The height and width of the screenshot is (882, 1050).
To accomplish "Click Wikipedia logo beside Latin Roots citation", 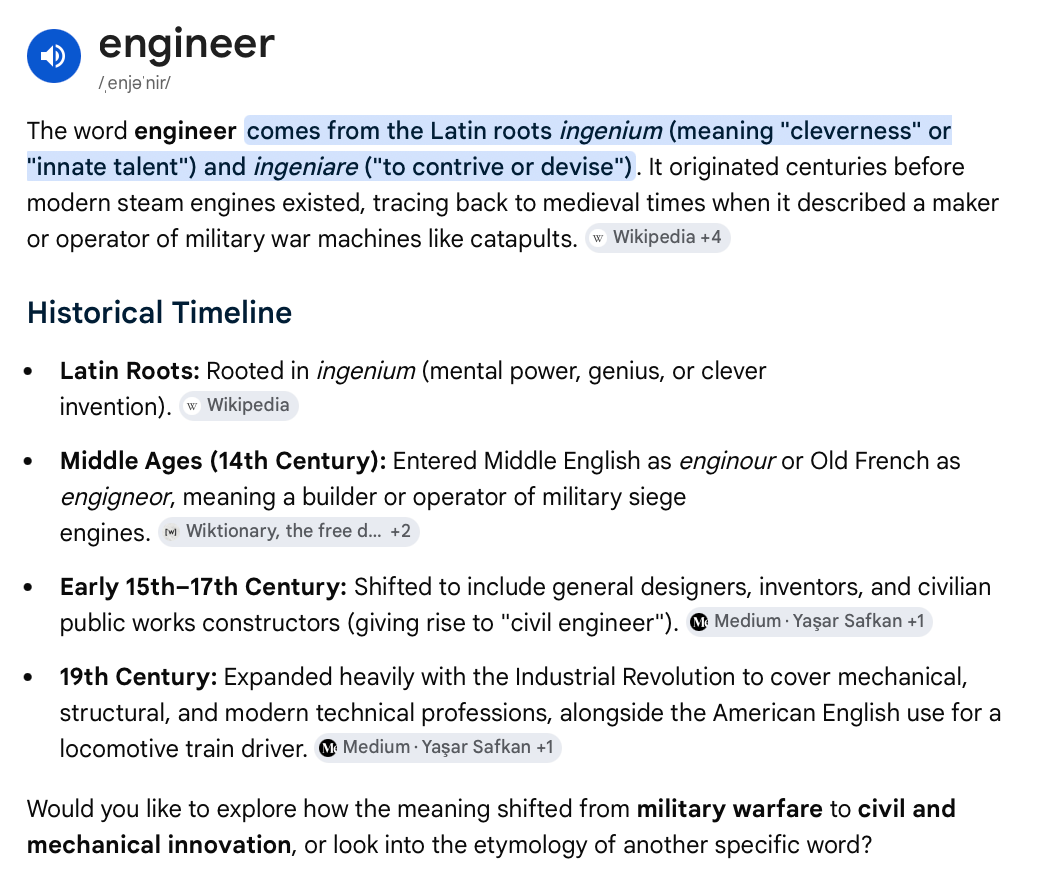I will pyautogui.click(x=192, y=406).
